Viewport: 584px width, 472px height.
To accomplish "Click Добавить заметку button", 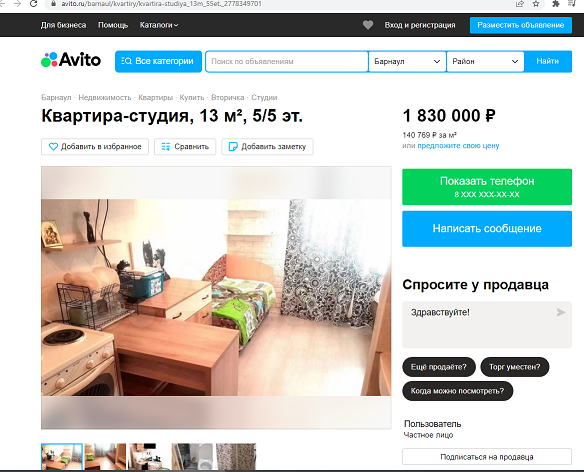I will [267, 146].
